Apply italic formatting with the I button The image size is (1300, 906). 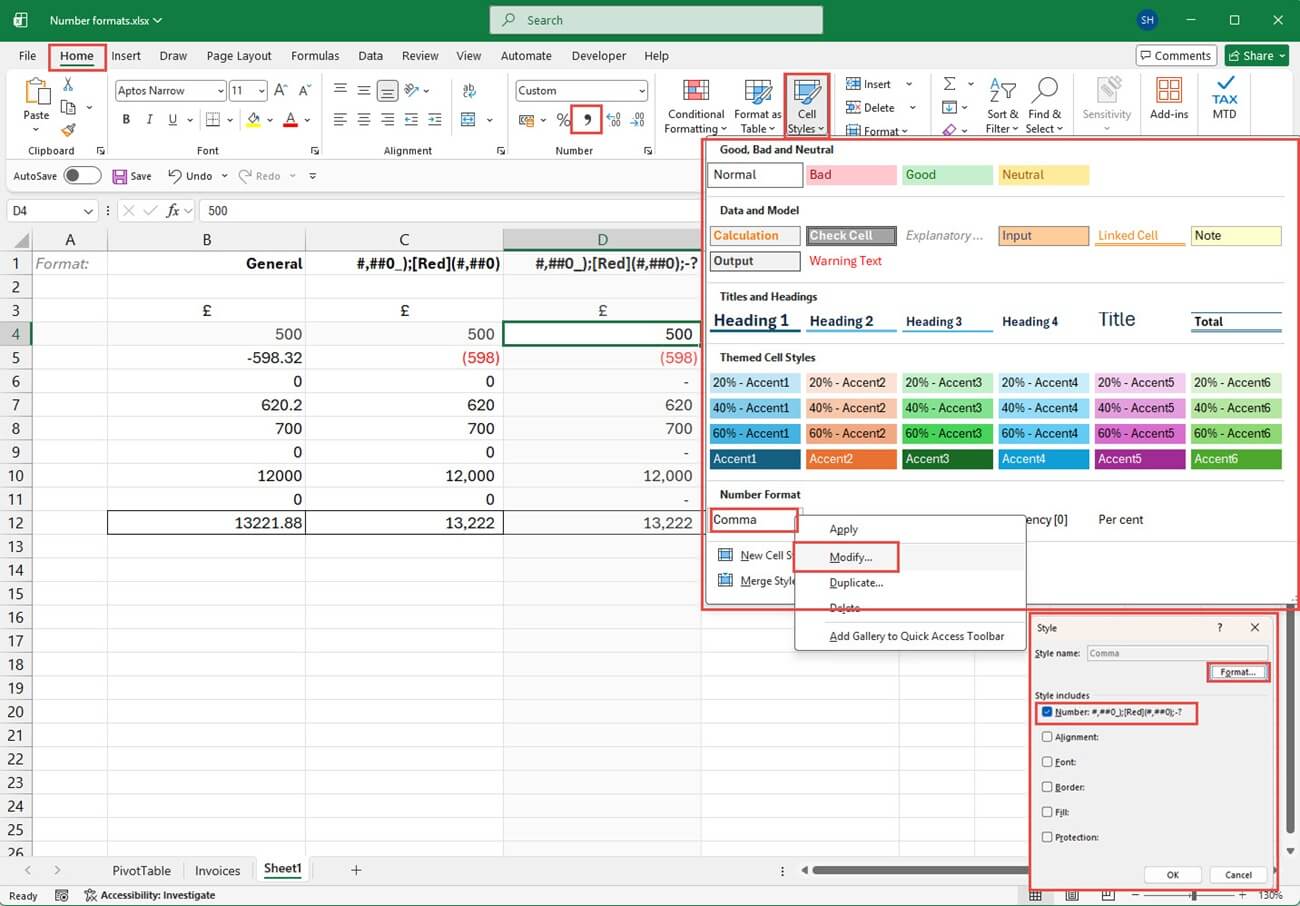coord(150,120)
